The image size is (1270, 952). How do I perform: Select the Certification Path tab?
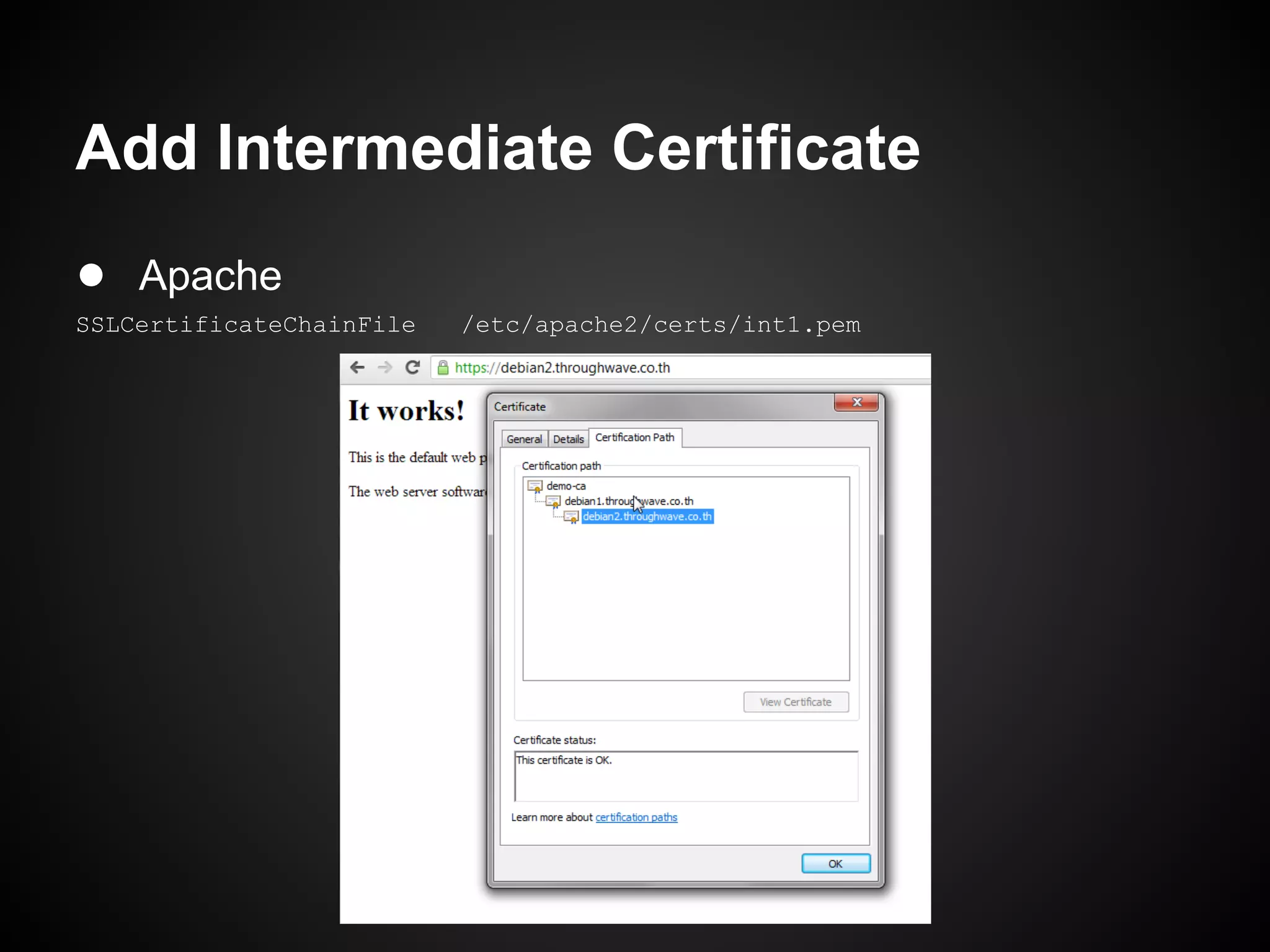[635, 438]
